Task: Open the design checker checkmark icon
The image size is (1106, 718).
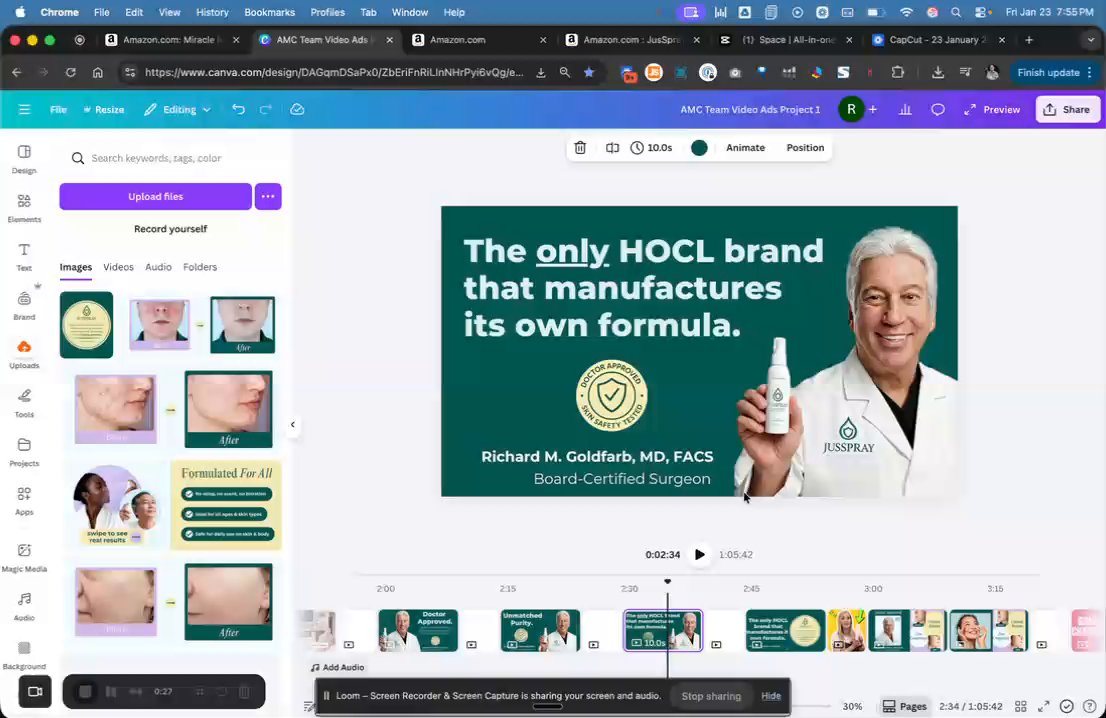Action: 1066,706
